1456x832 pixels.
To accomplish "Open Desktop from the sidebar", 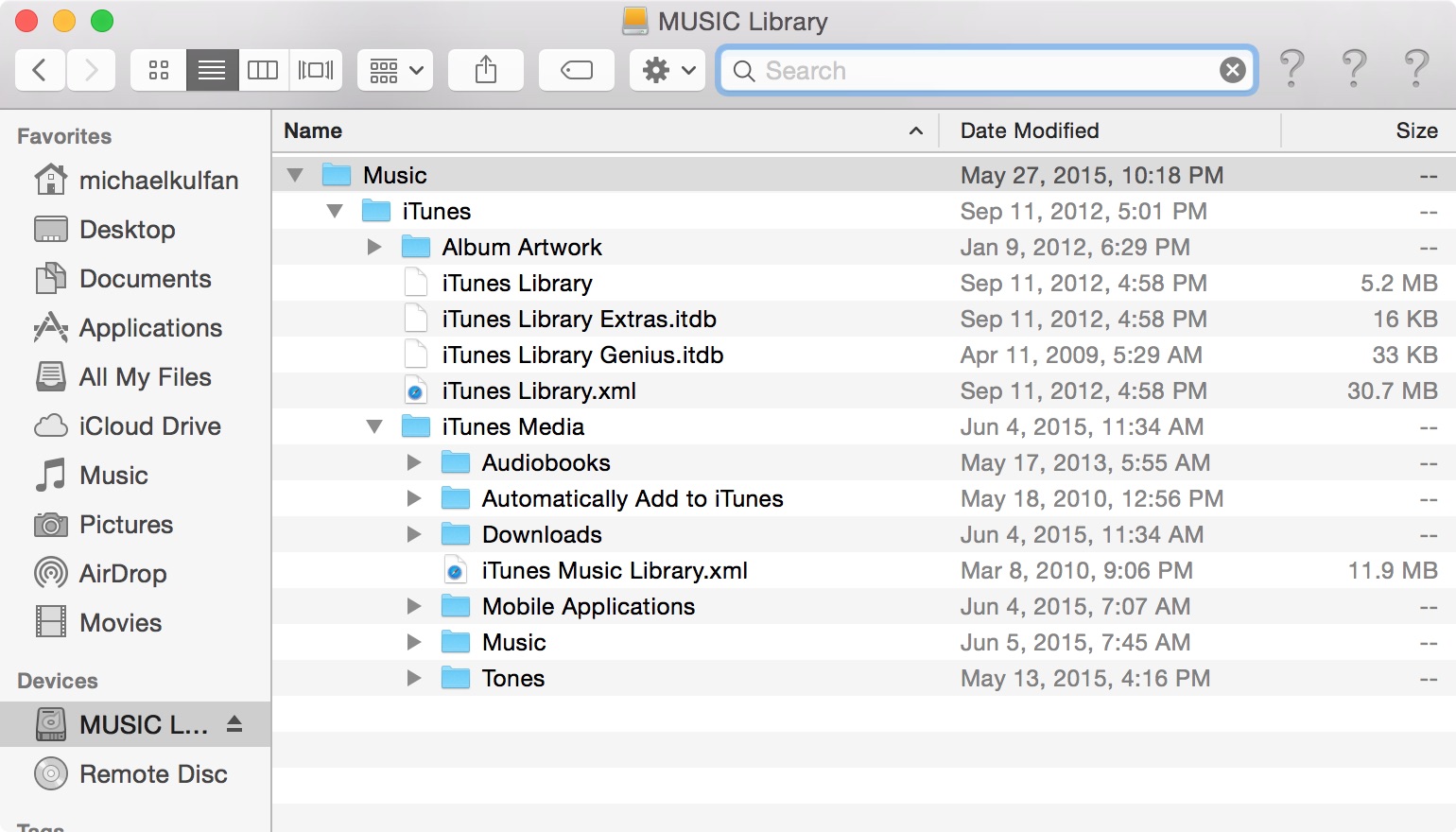I will tap(135, 230).
